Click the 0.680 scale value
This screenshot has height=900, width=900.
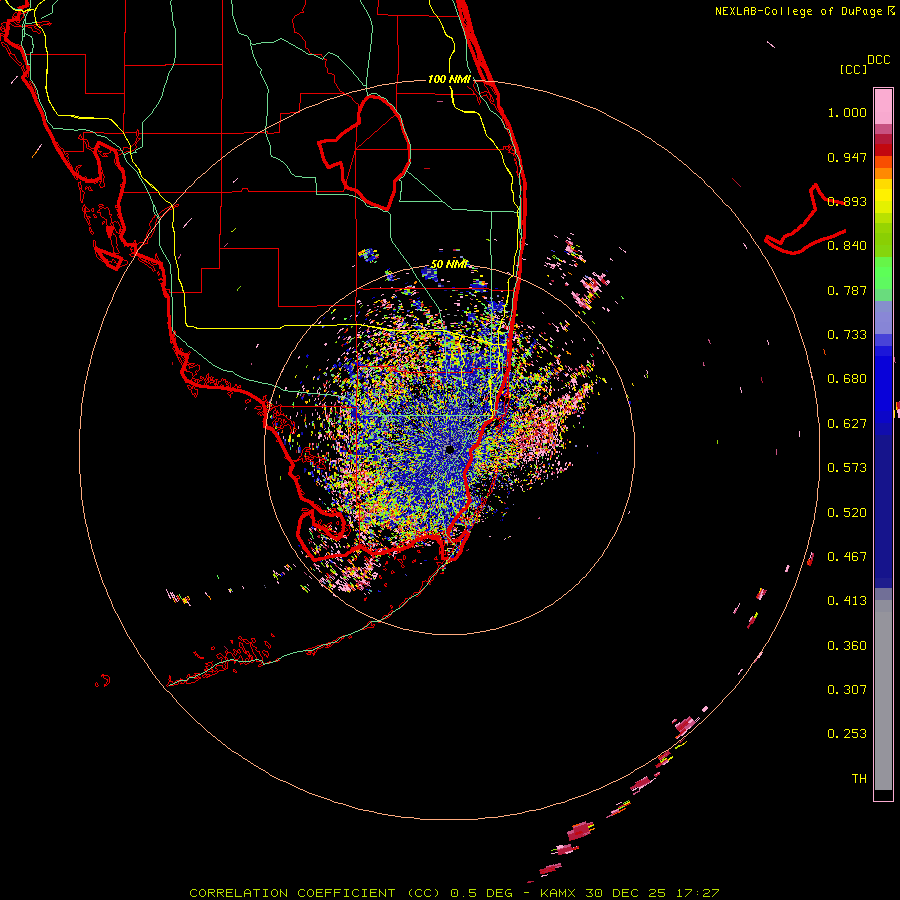[847, 379]
